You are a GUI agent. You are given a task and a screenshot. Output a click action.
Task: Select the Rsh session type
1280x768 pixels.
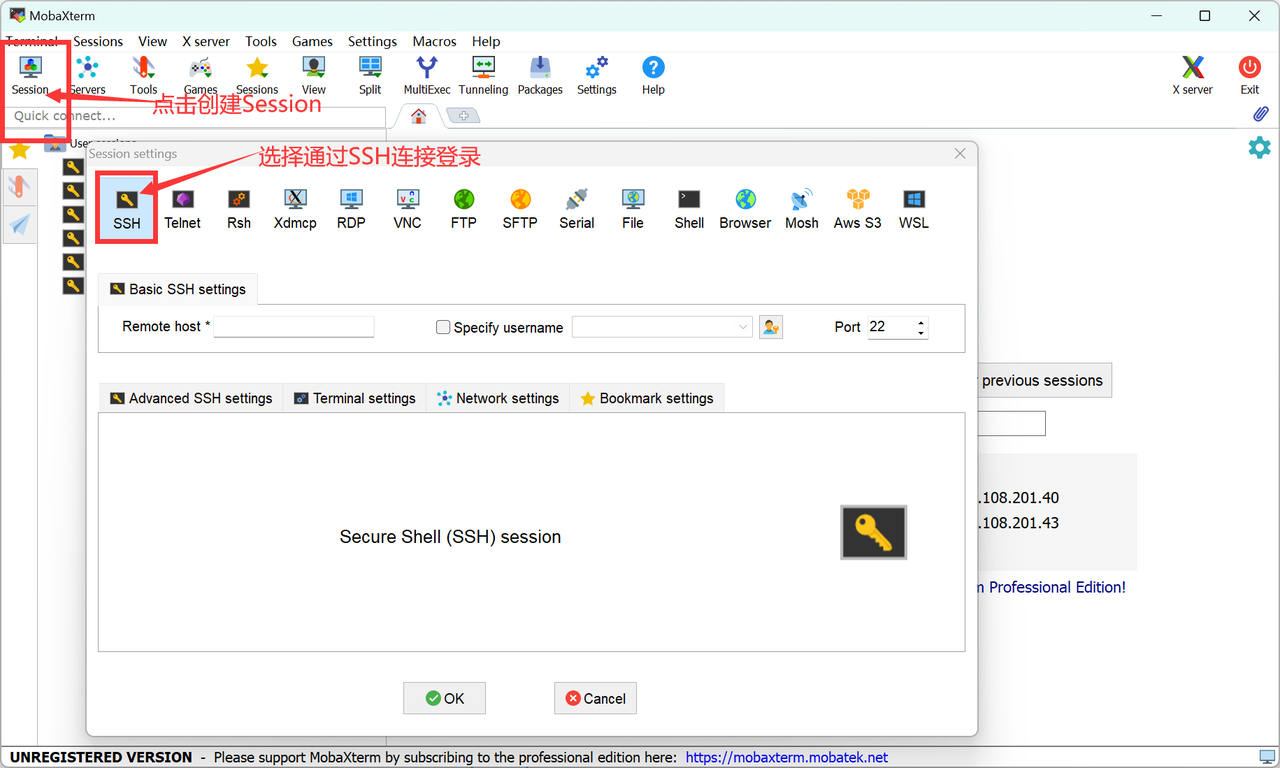tap(239, 209)
